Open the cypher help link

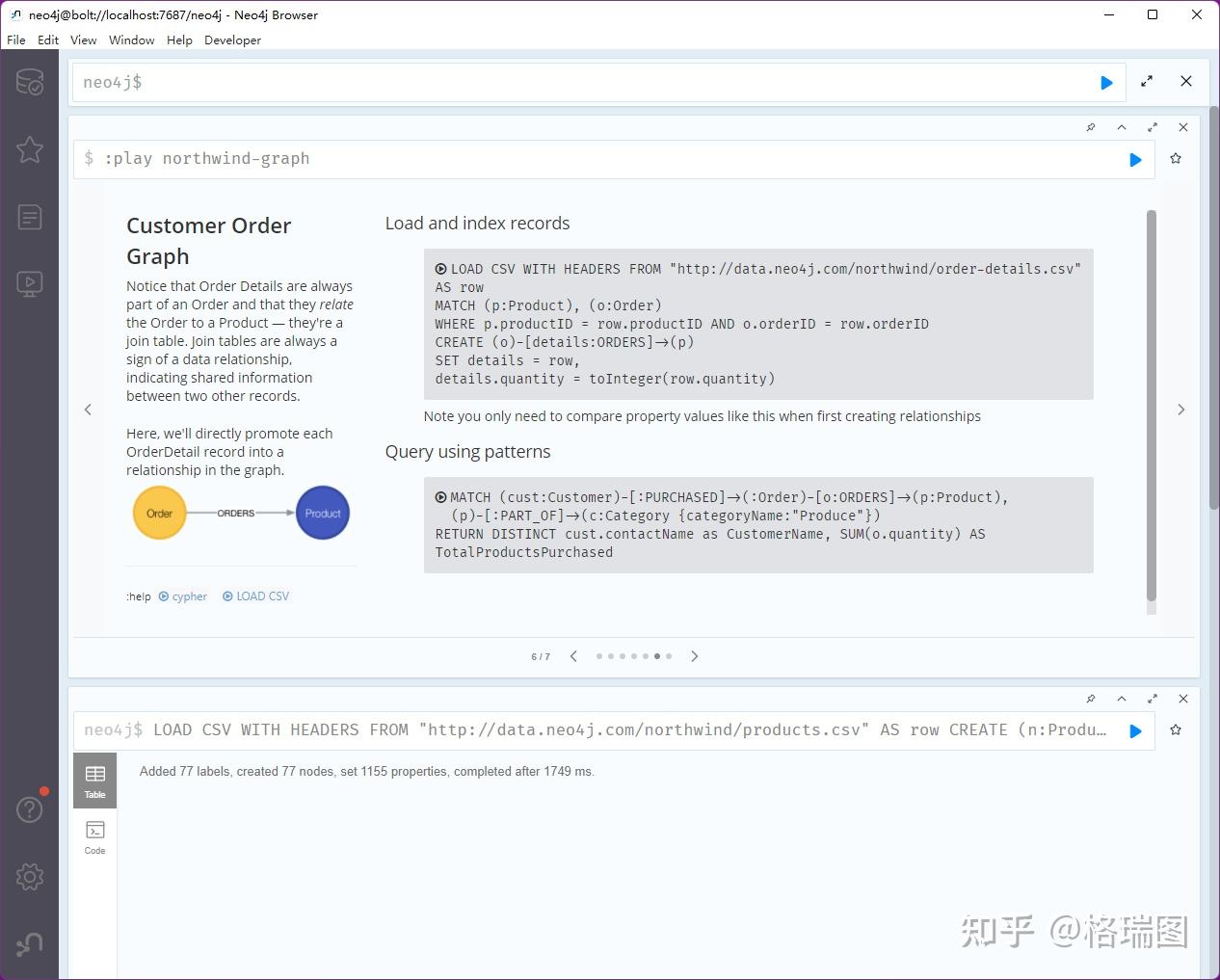(183, 596)
